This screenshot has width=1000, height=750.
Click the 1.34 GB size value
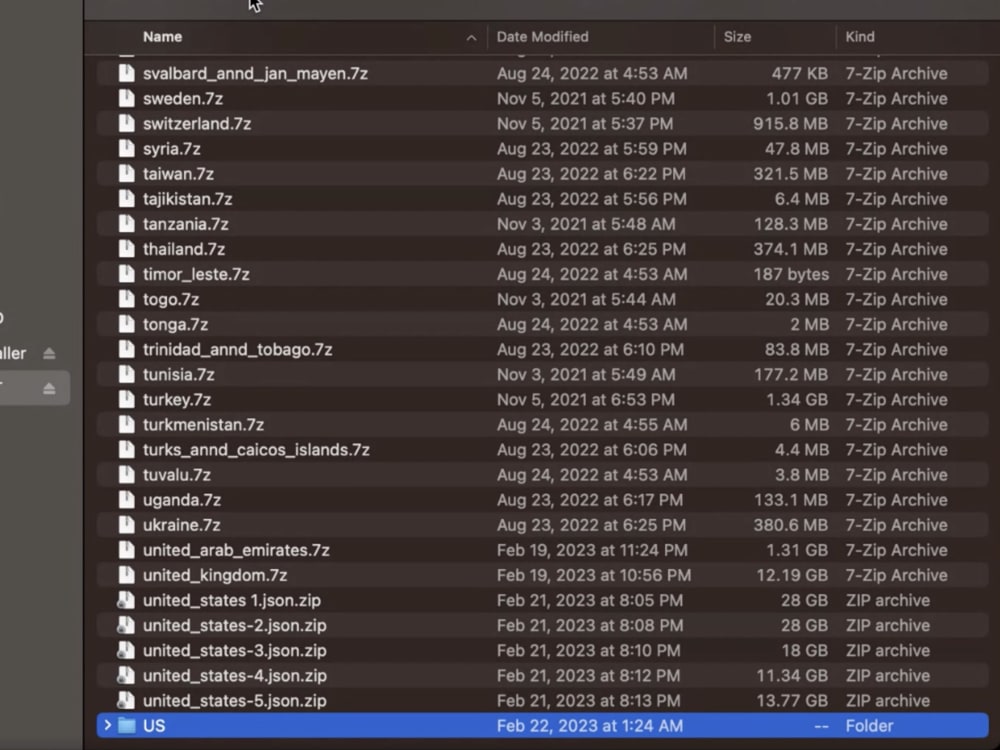[797, 399]
